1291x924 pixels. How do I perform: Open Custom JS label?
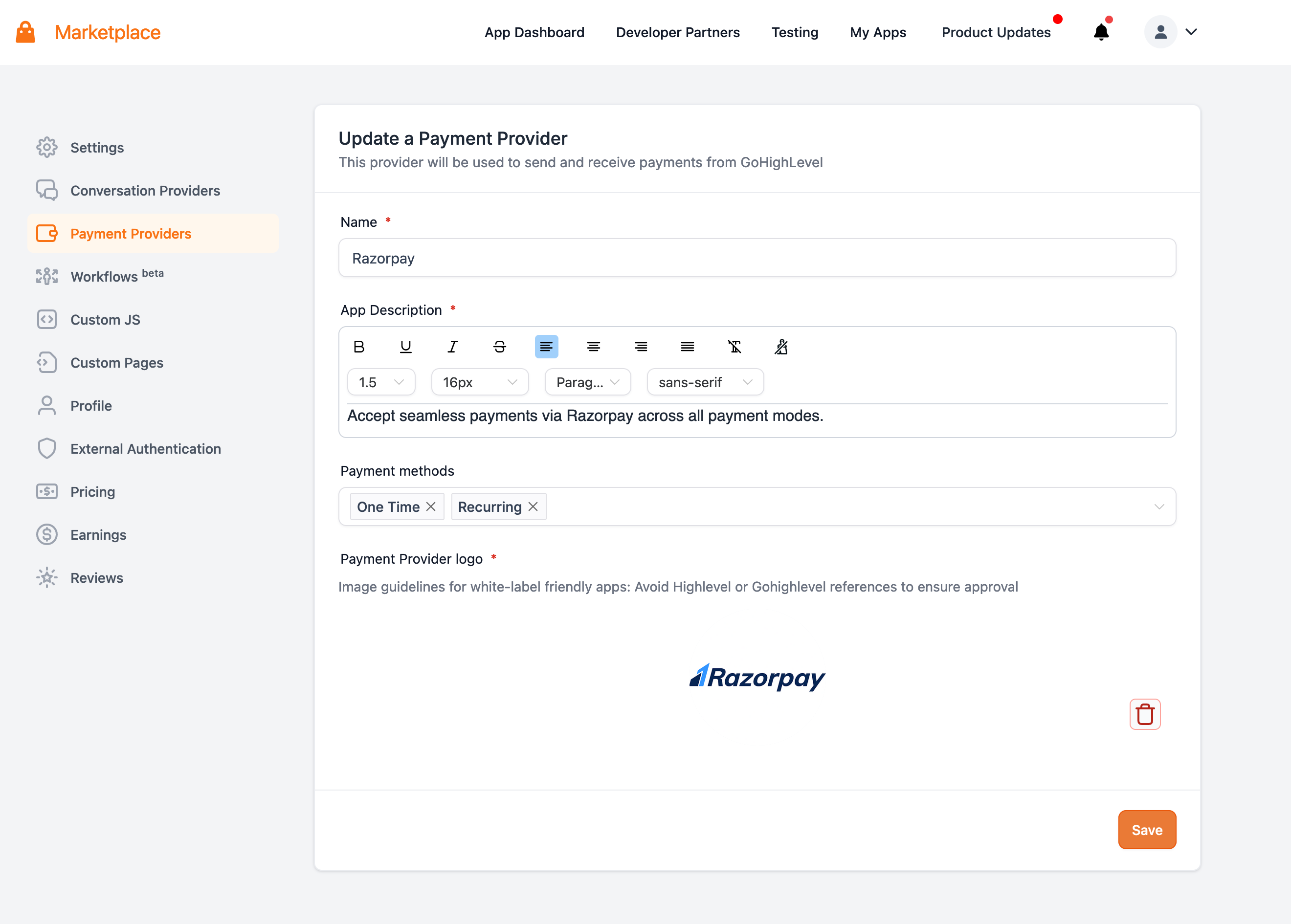(105, 319)
